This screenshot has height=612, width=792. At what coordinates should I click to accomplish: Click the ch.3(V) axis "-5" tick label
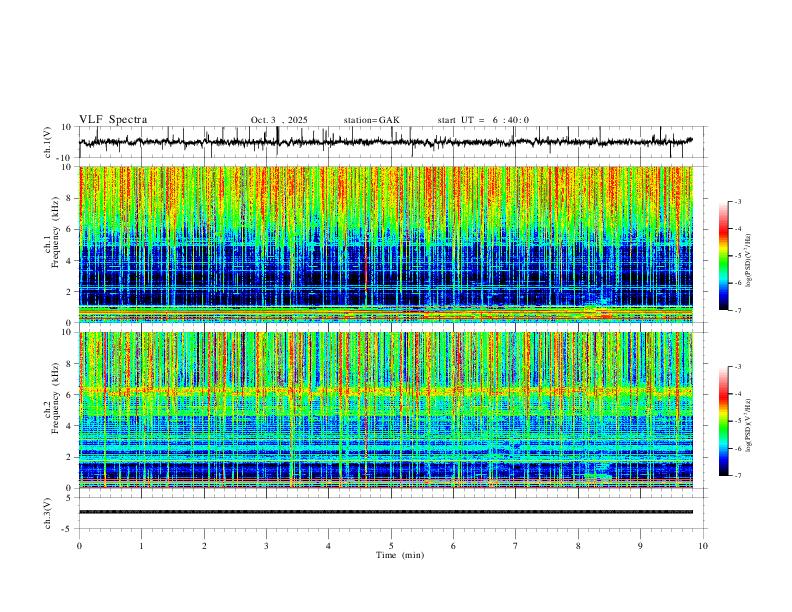coord(68,529)
